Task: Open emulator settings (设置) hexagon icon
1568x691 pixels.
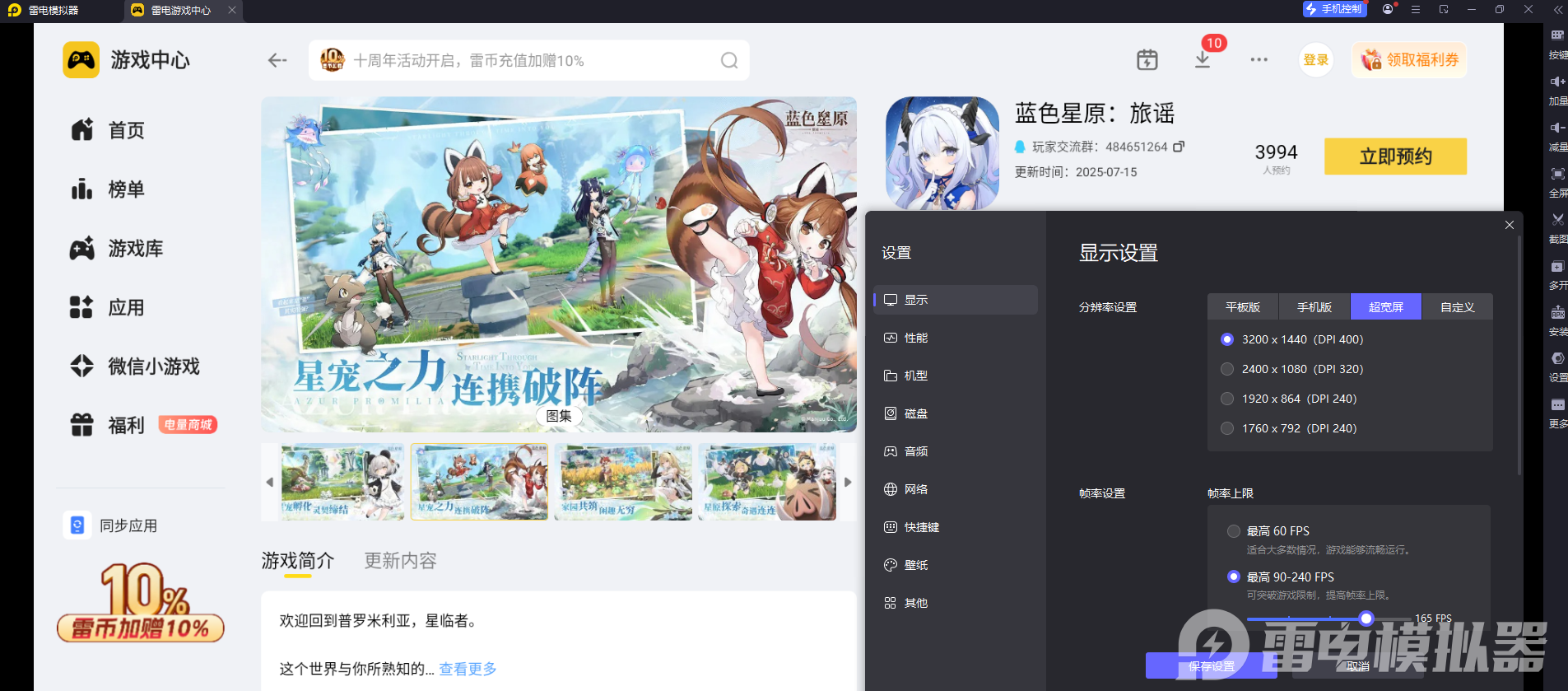Action: pos(1557,359)
